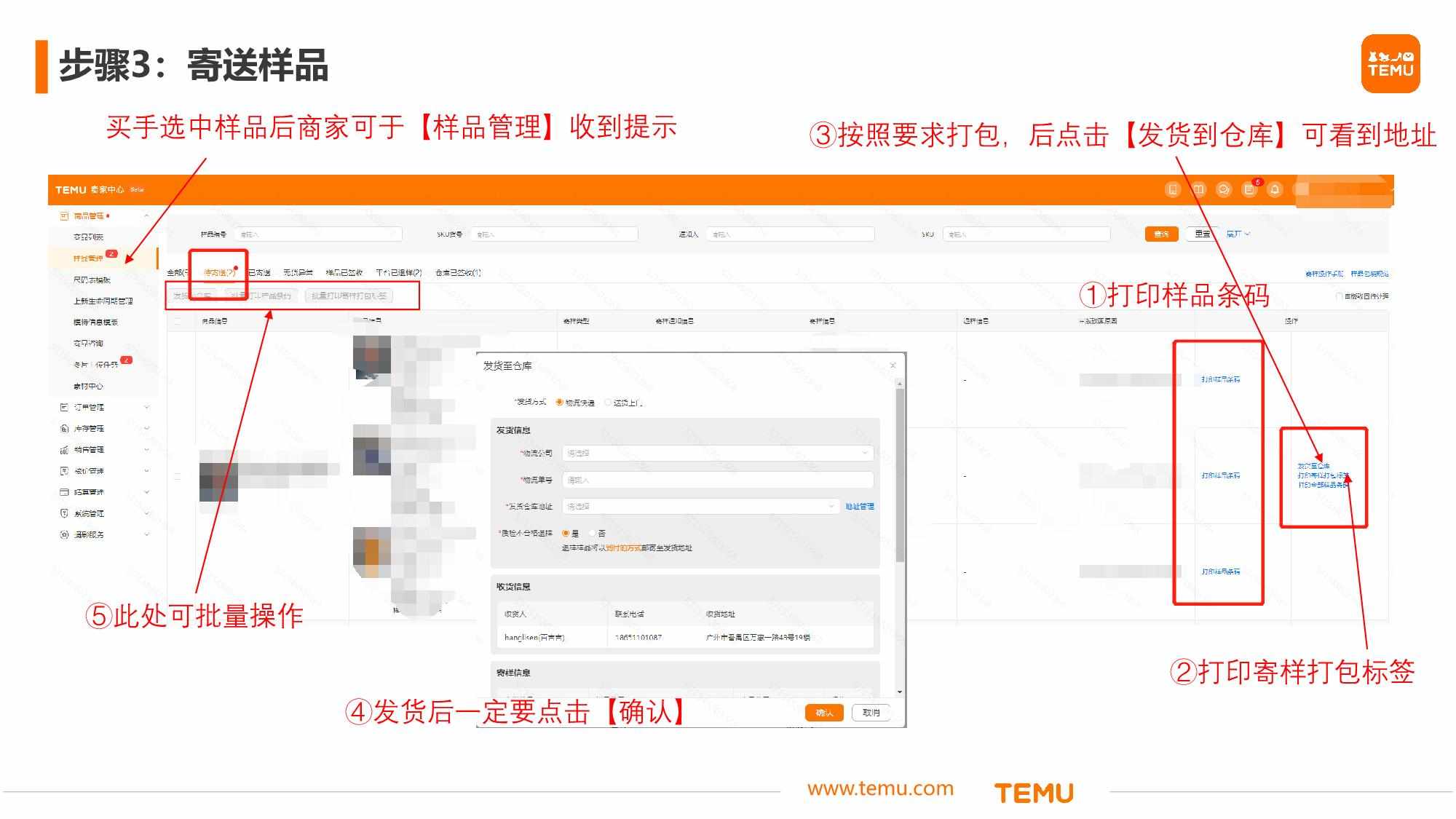Screen dimensions: 1456x819
Task: Expand the 核价管理 sidebar chevron
Action: point(146,471)
